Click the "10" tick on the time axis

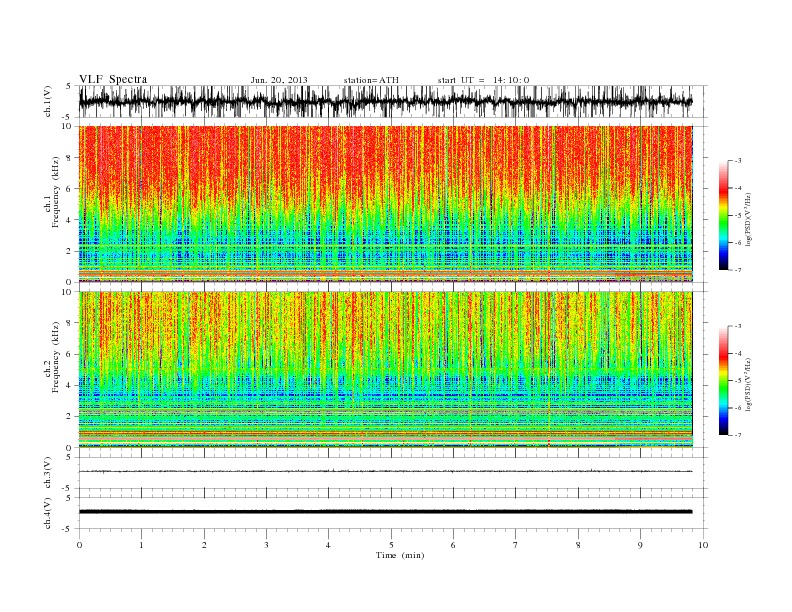coord(703,545)
